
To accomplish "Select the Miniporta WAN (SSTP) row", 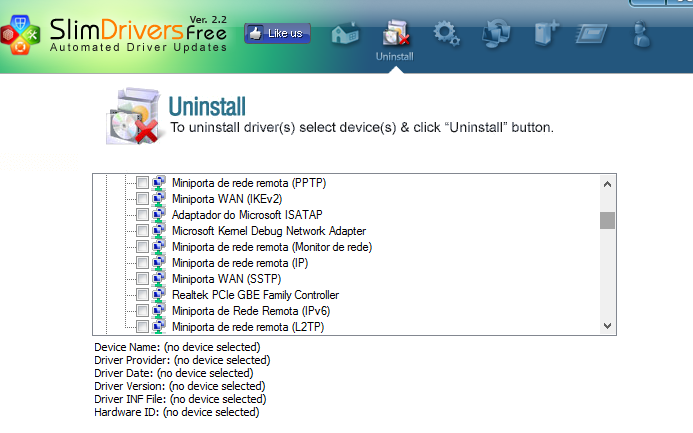I will coord(226,279).
